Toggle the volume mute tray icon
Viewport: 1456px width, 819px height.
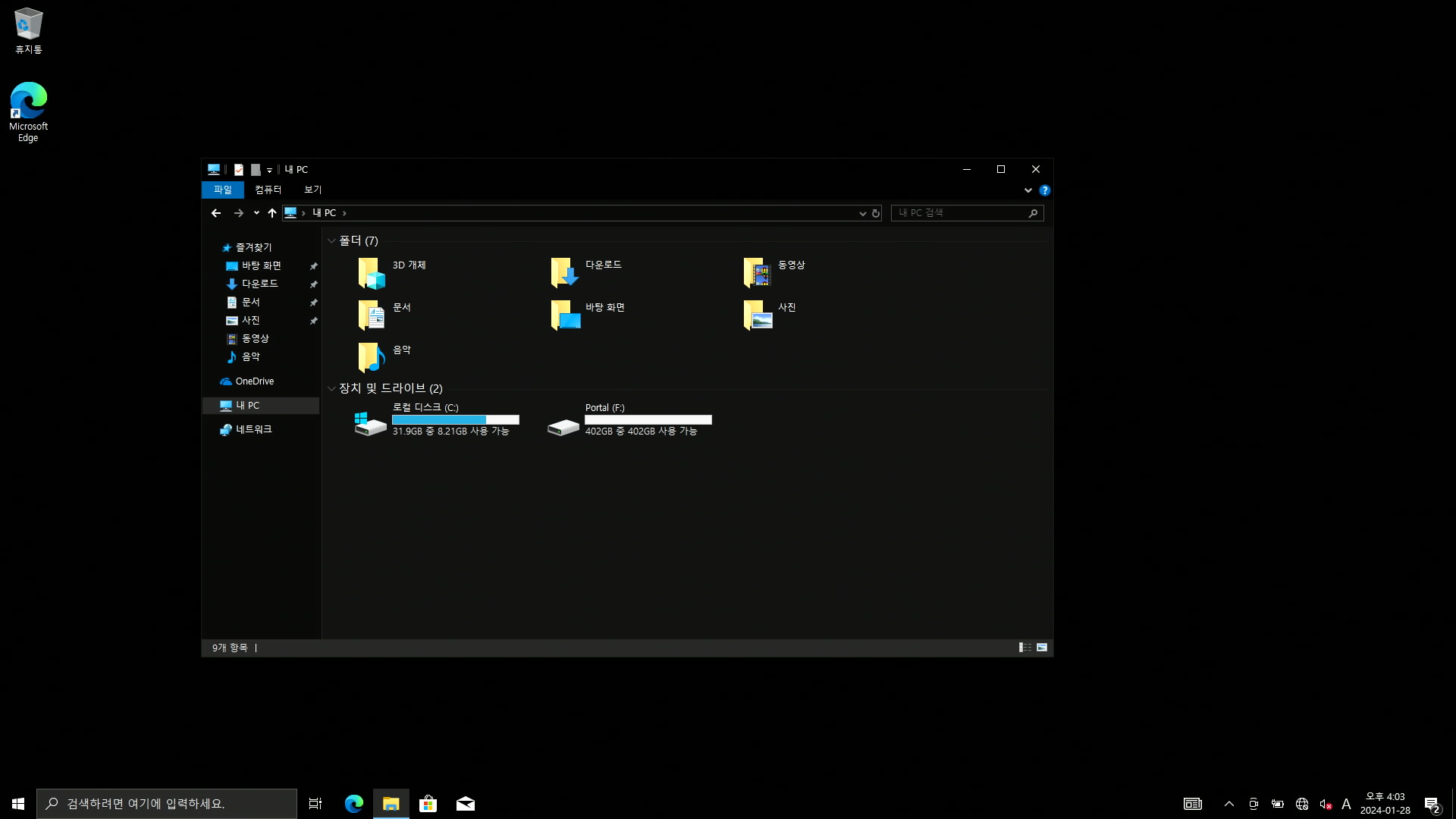[1326, 804]
